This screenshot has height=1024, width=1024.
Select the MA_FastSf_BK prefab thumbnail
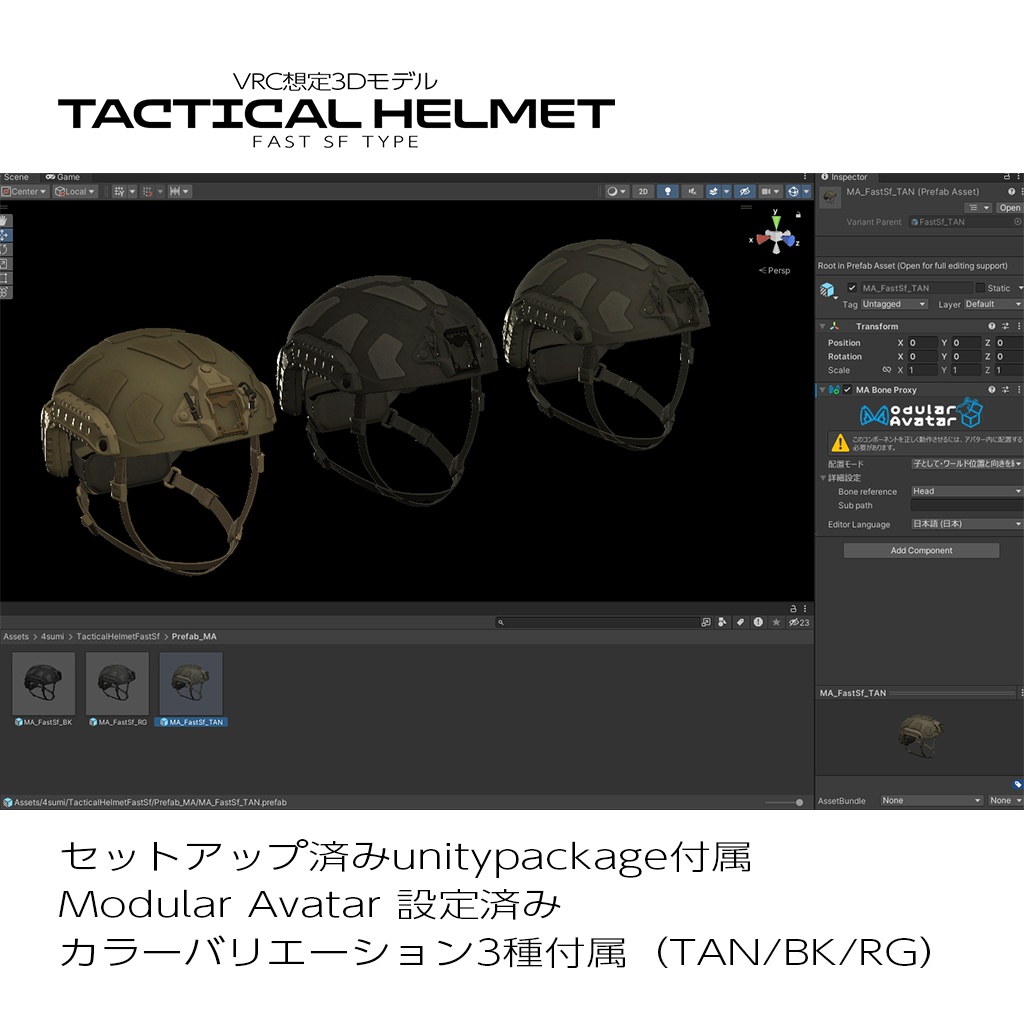point(43,685)
